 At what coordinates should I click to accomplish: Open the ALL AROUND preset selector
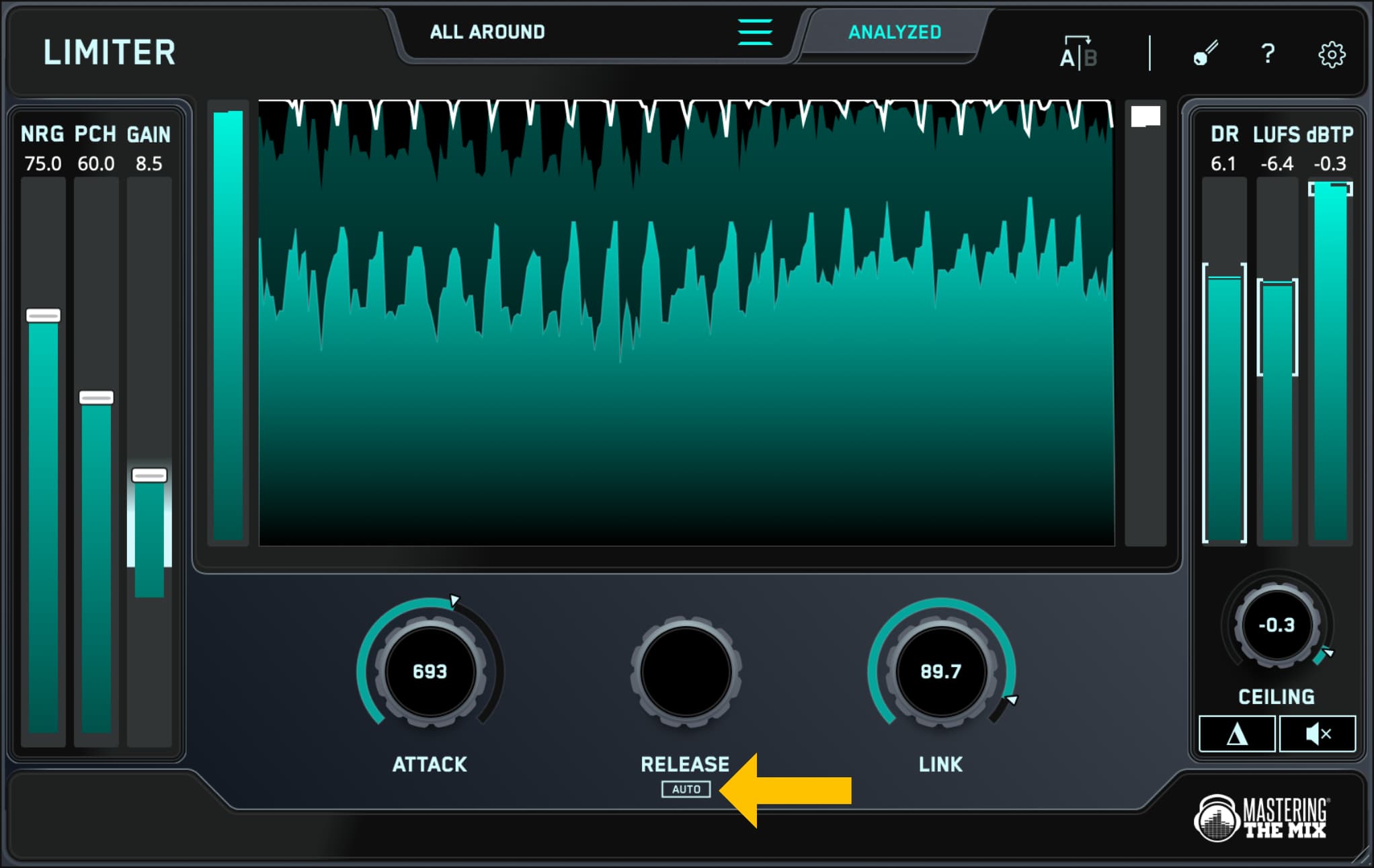(487, 32)
